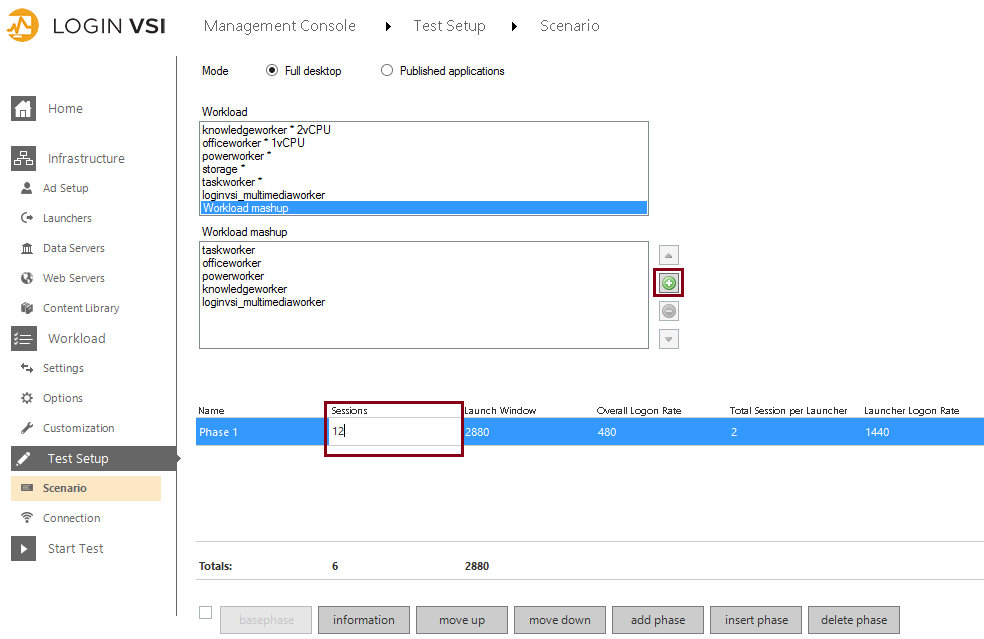Click the Settings arrows icon

coord(27,368)
